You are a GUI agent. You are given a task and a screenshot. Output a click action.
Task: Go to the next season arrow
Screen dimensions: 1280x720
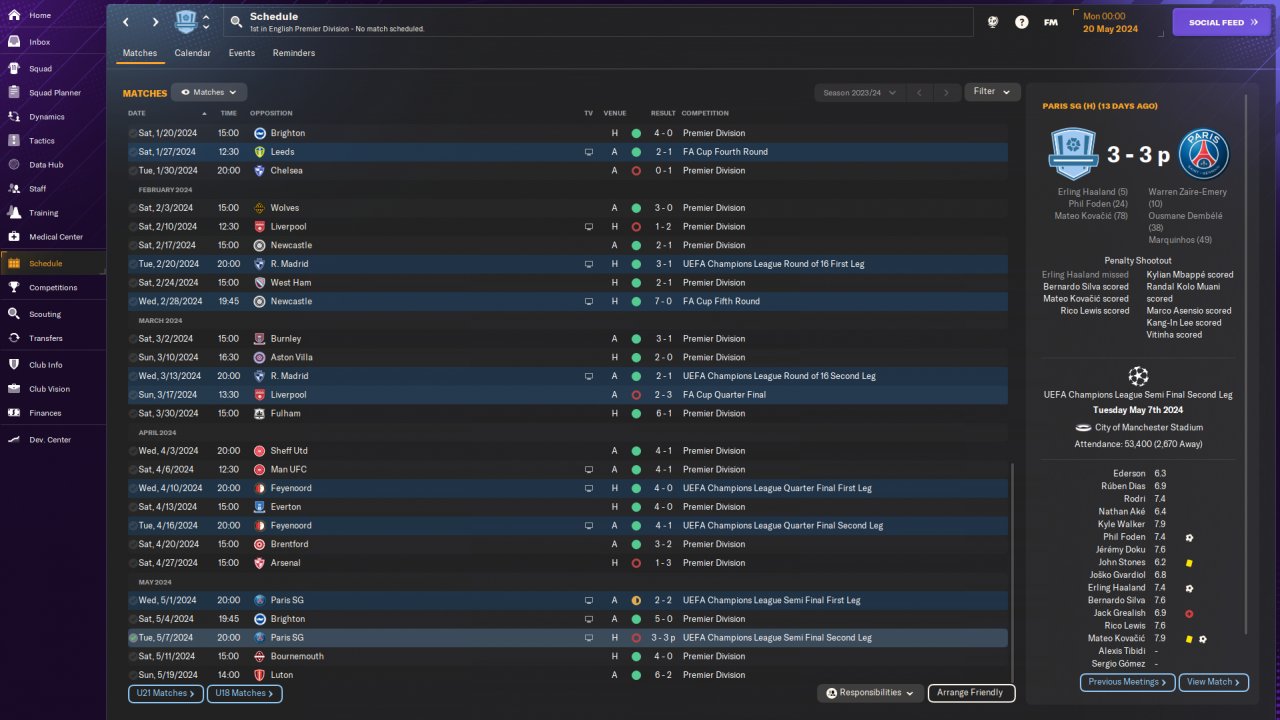click(947, 92)
